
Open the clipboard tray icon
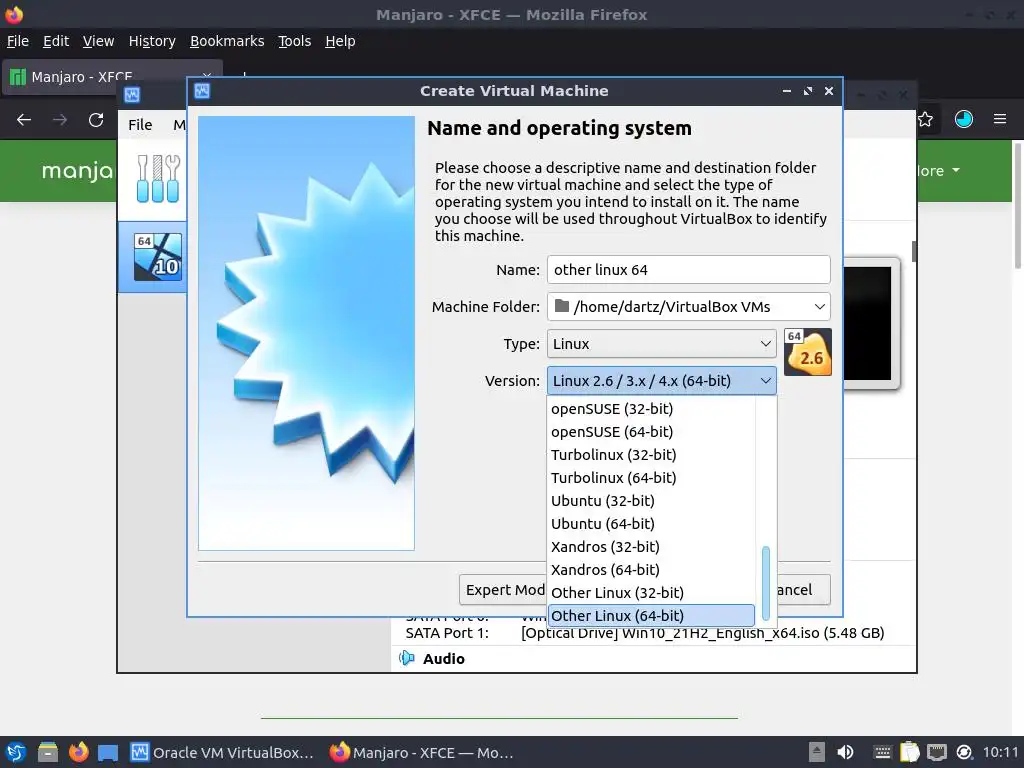coord(910,752)
